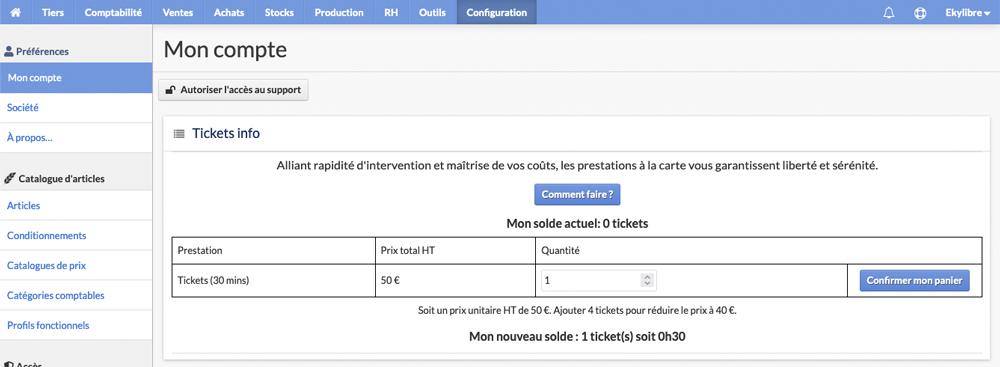Click the Quantité column header
Screen dimensions: 1000x367
click(x=759, y=251)
